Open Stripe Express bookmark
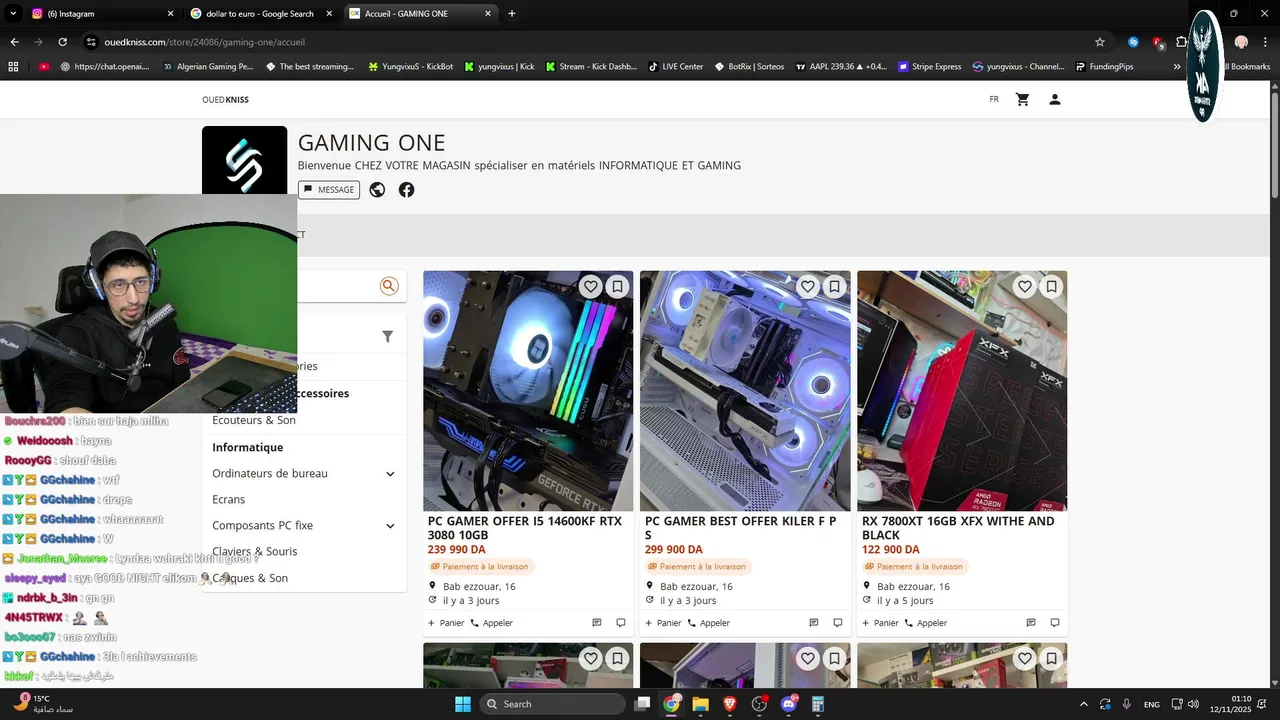Image resolution: width=1280 pixels, height=720 pixels. click(x=929, y=67)
